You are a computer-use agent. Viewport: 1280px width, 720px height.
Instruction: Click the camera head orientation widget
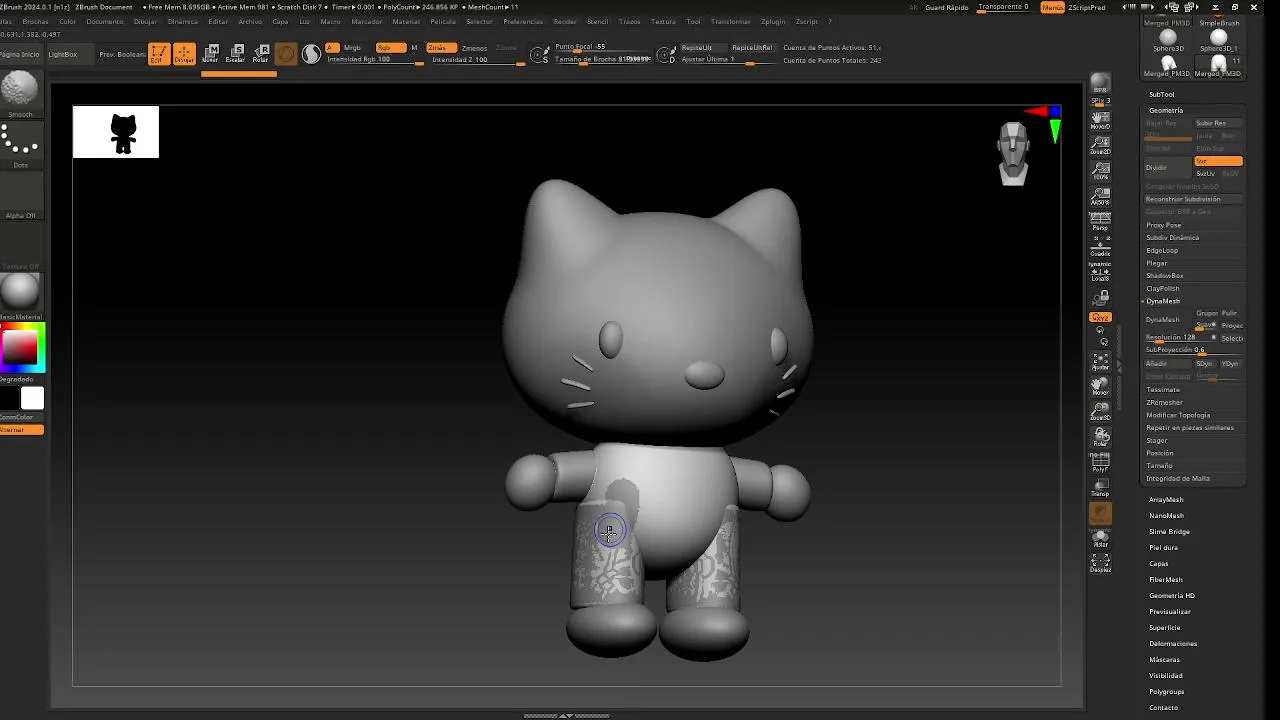(x=1014, y=153)
